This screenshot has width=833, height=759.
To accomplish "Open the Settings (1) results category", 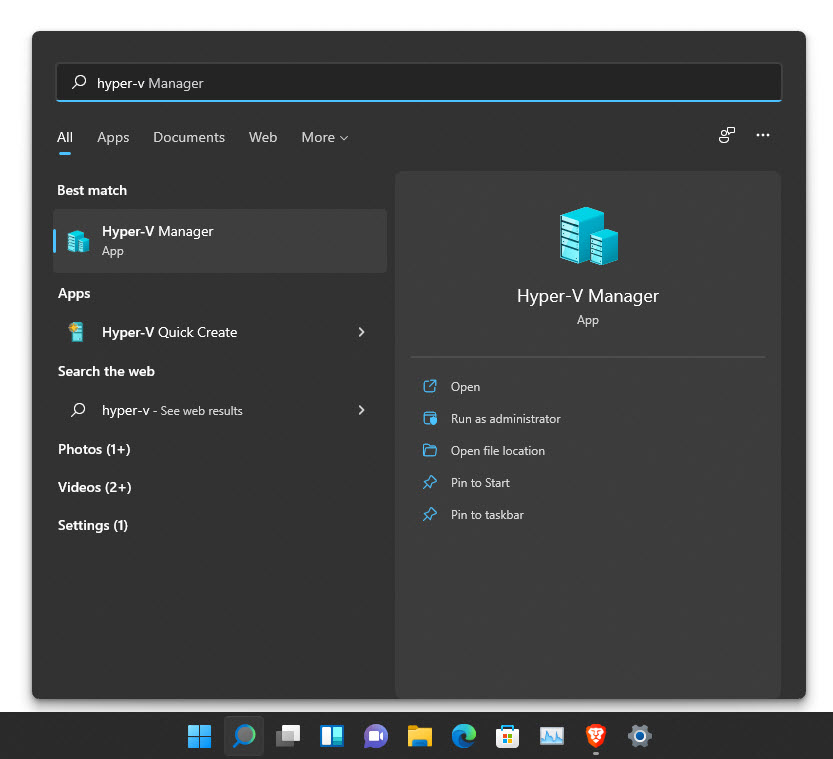I will click(x=93, y=525).
